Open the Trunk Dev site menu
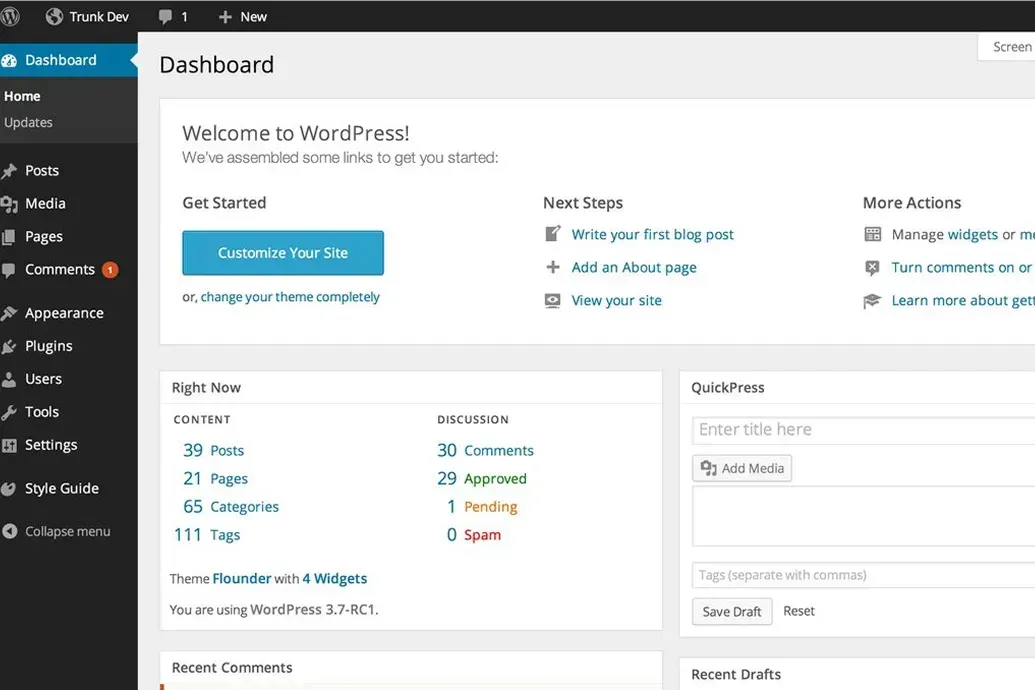Image resolution: width=1035 pixels, height=690 pixels. tap(87, 17)
